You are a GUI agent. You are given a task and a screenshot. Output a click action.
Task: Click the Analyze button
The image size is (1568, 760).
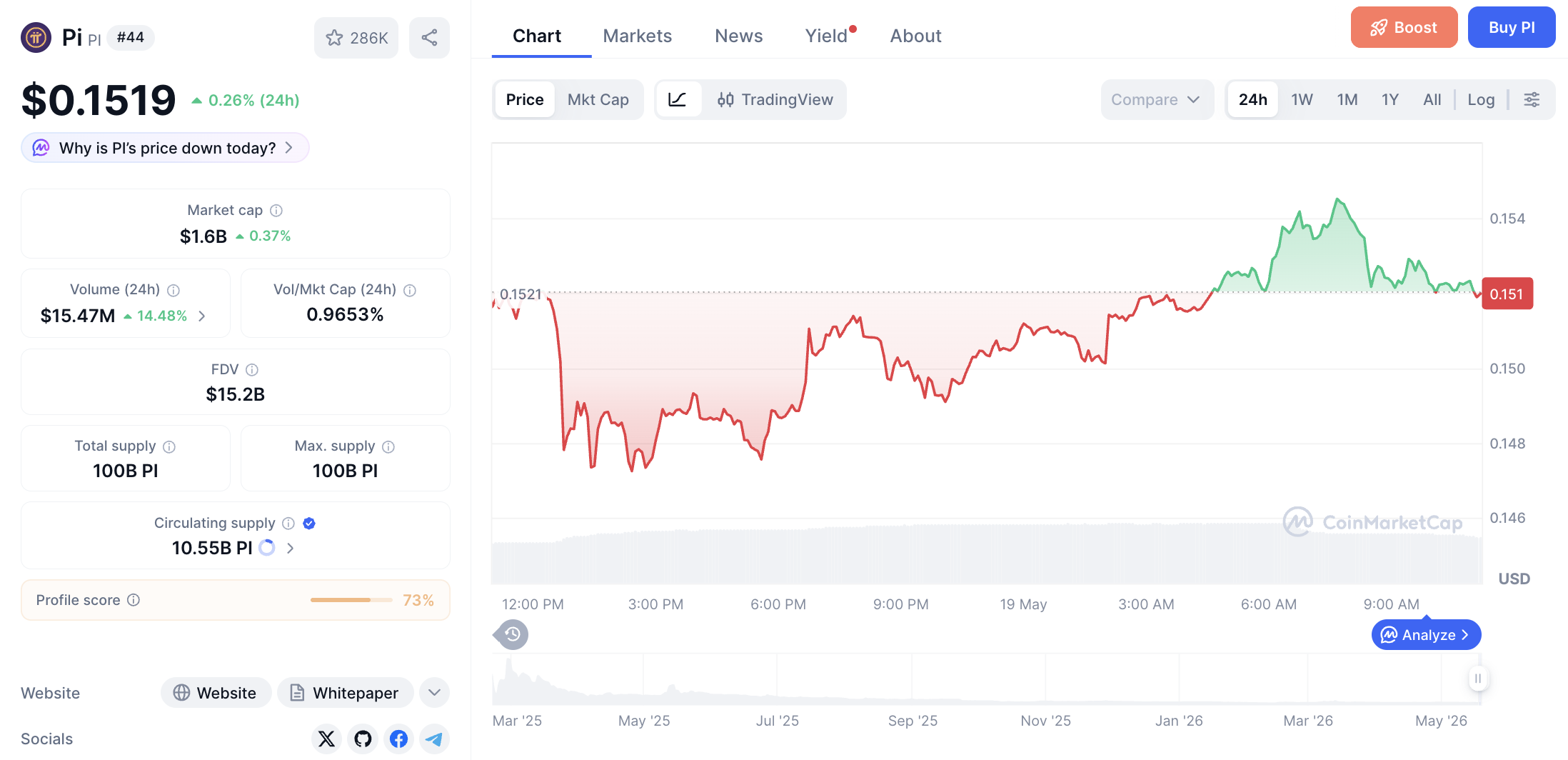tap(1426, 635)
